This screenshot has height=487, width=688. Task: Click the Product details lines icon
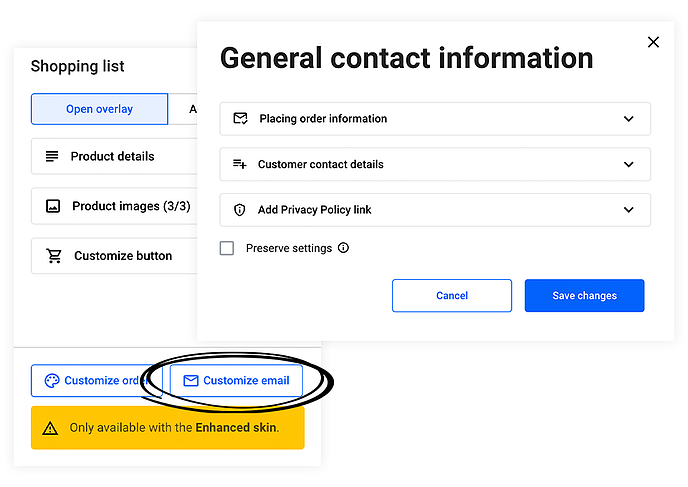52,157
